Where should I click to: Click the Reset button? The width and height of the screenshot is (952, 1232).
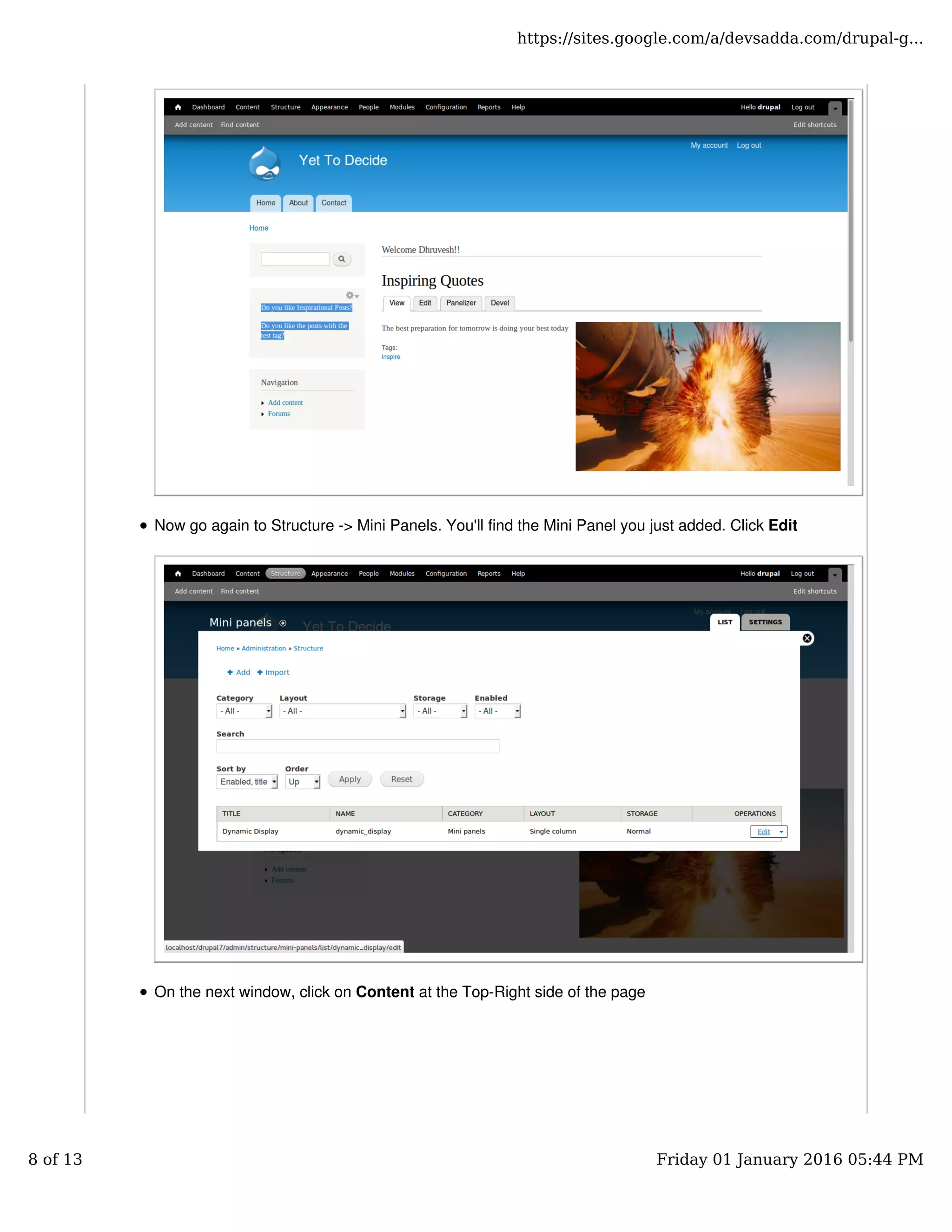point(402,779)
